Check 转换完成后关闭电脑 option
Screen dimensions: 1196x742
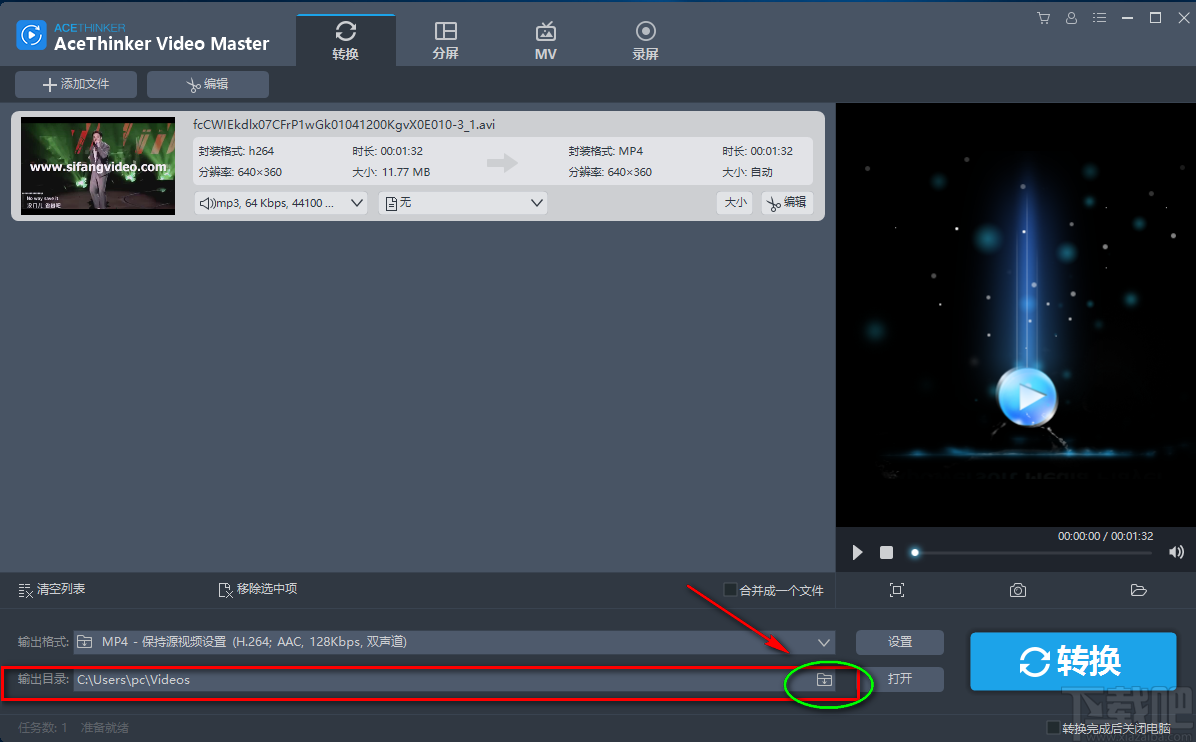point(1052,727)
